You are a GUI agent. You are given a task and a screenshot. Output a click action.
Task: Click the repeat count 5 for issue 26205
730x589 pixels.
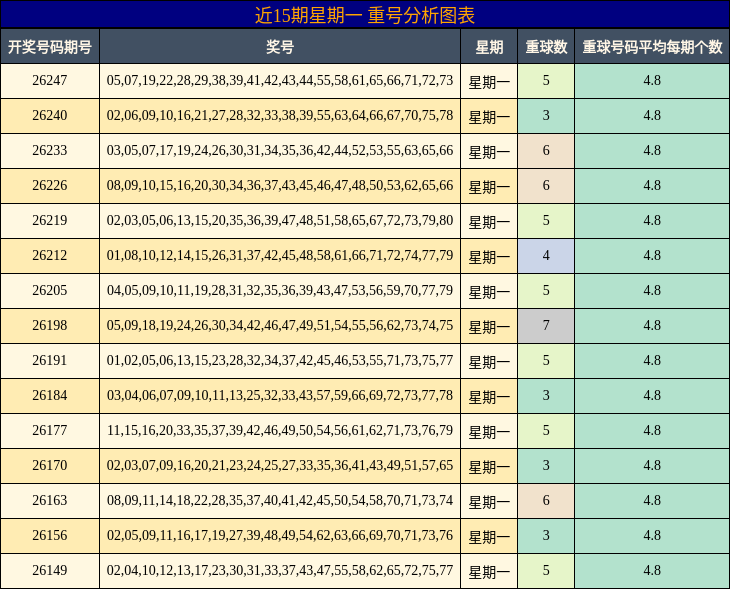coord(546,291)
